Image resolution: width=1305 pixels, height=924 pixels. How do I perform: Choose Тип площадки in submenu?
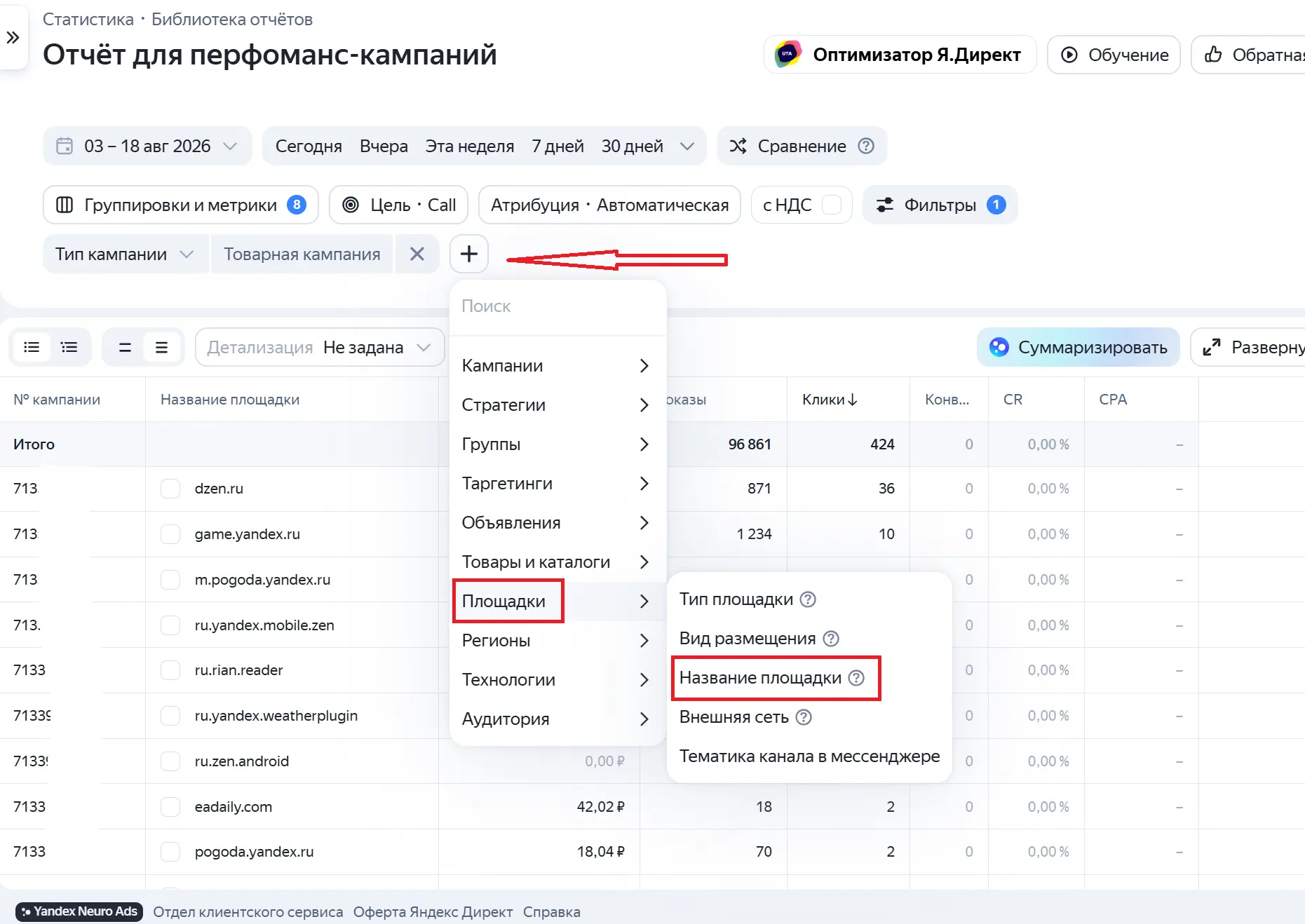click(x=736, y=599)
